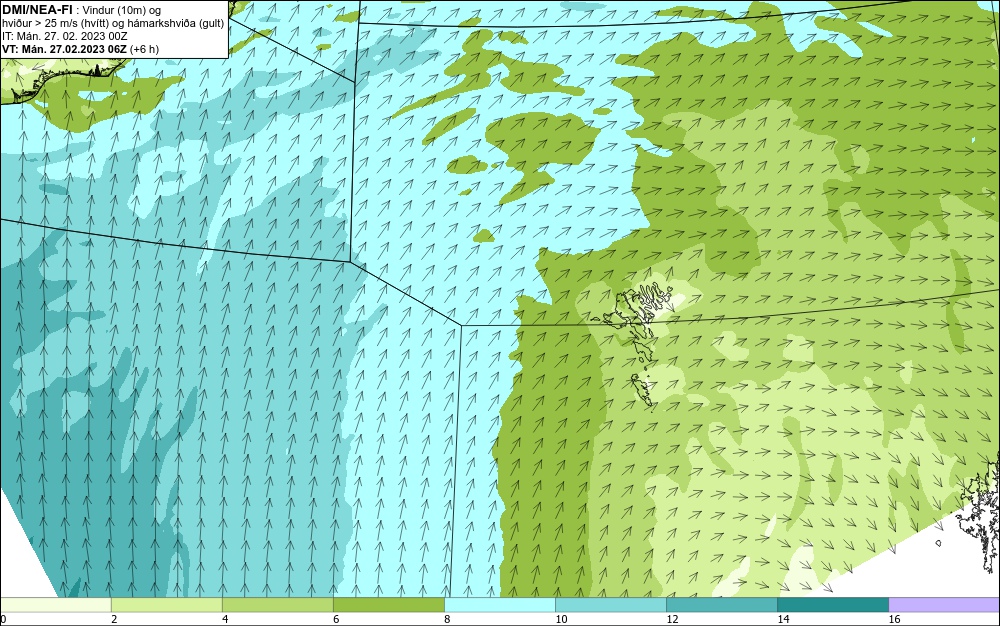Viewport: 1000px width, 626px height.
Task: Click the purple above-16 m/s legend swatch
Action: click(x=944, y=604)
